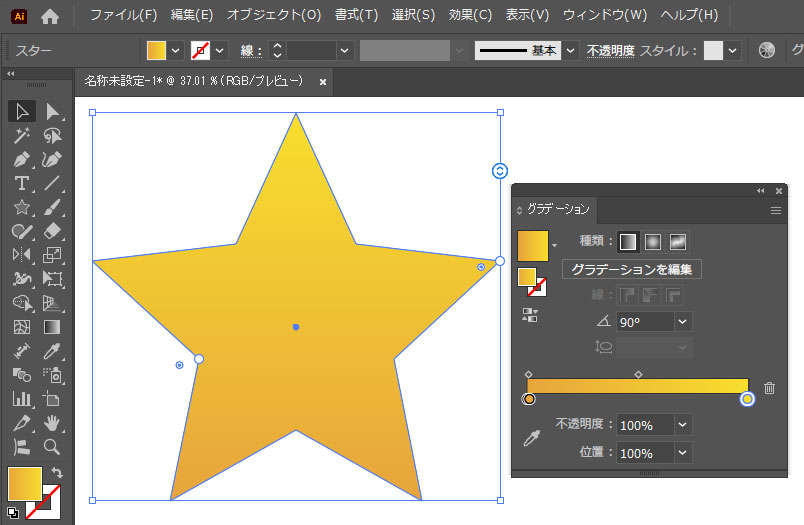Expand the 不透明度 100% dropdown in panel
This screenshot has height=525, width=804.
click(x=683, y=425)
